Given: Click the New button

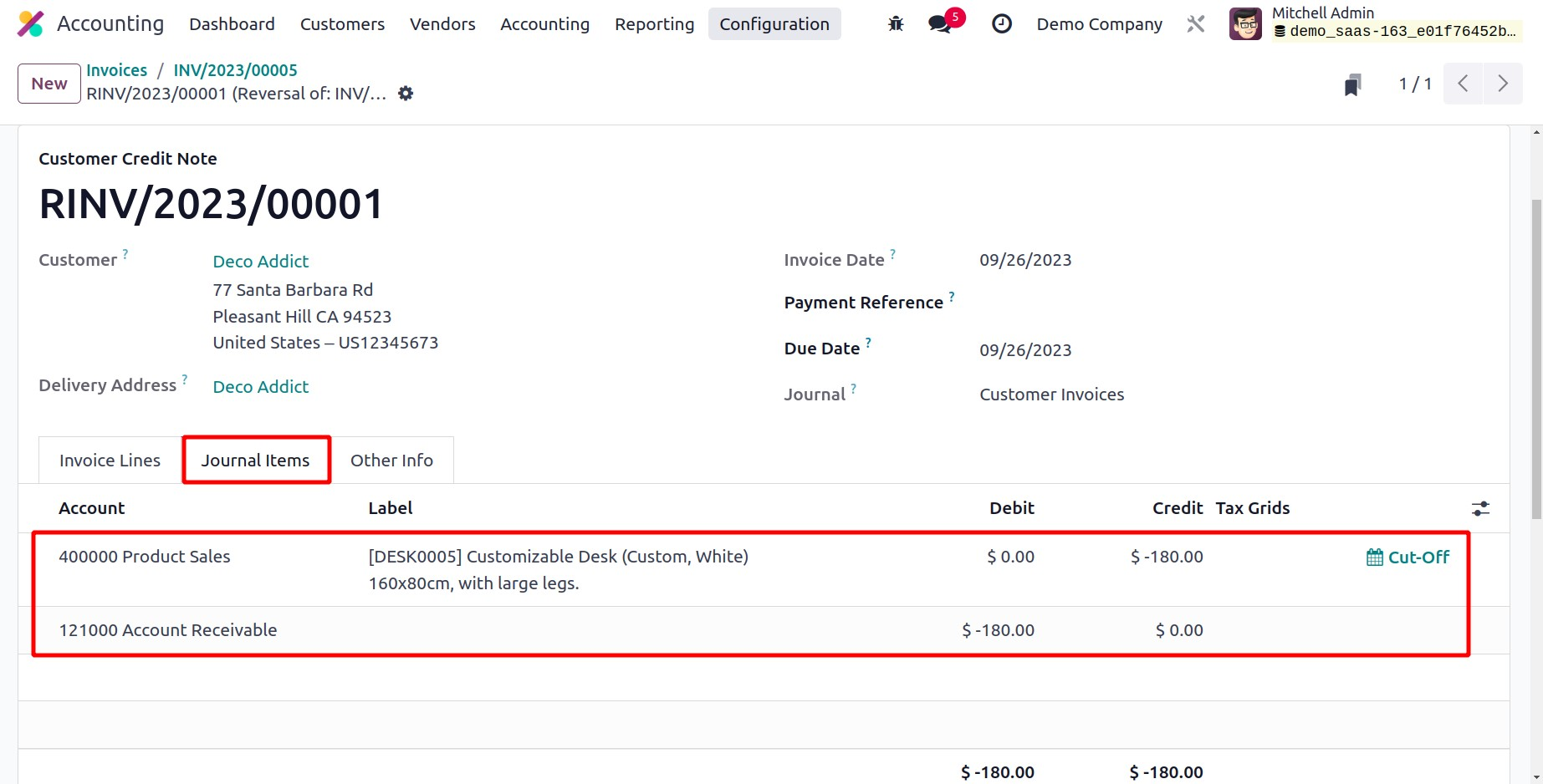Looking at the screenshot, I should (x=49, y=84).
